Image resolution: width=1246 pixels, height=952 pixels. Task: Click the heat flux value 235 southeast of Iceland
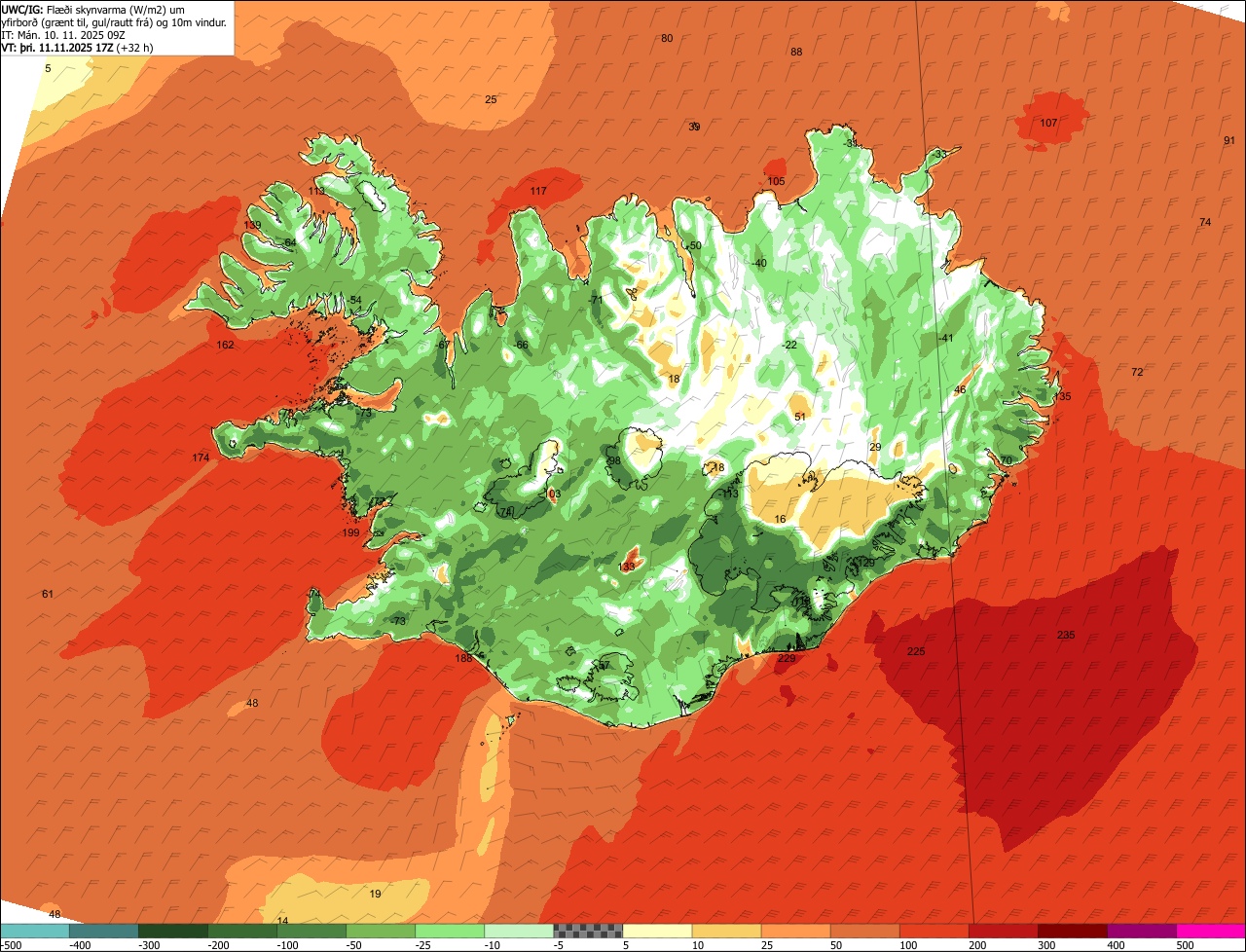(1066, 635)
